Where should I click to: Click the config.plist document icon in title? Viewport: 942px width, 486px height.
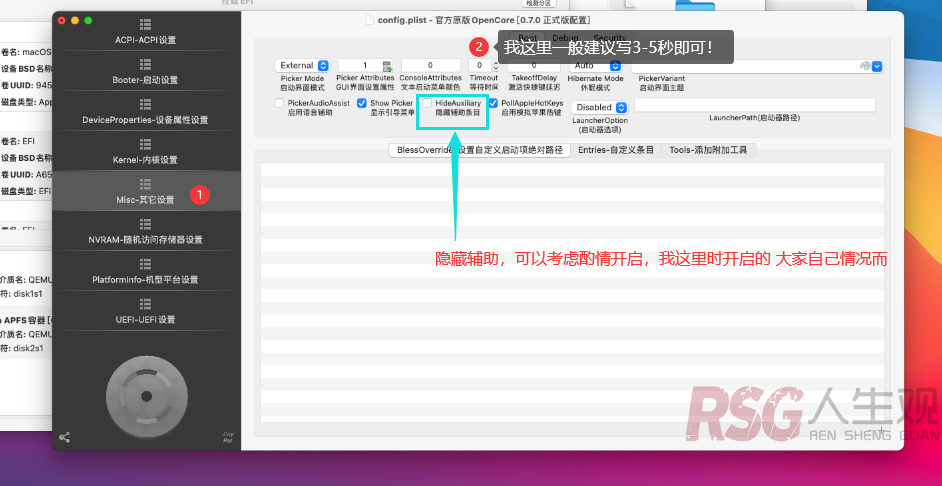tap(371, 20)
